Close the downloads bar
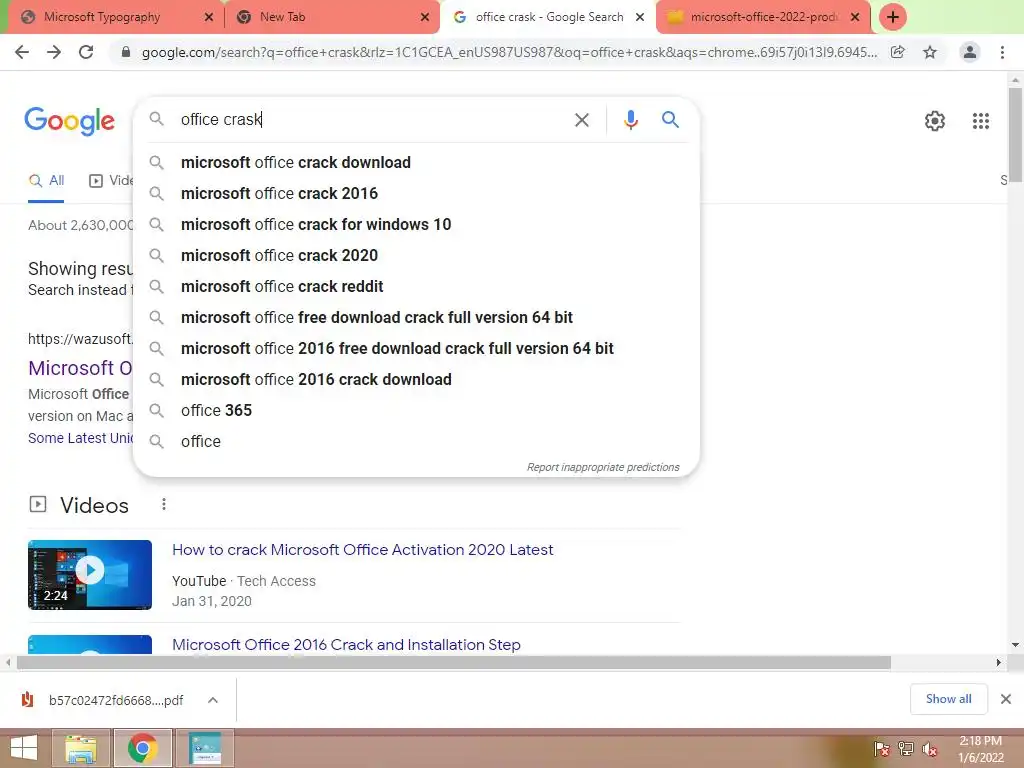Image resolution: width=1024 pixels, height=768 pixels. pos(1006,699)
